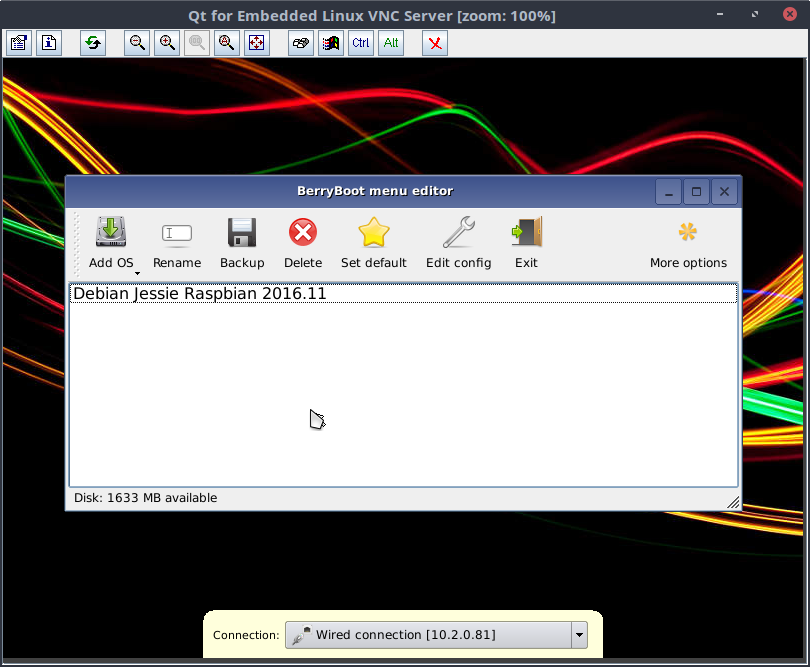Image resolution: width=810 pixels, height=667 pixels.
Task: Open the VNC viewer options icon
Action: (19, 42)
